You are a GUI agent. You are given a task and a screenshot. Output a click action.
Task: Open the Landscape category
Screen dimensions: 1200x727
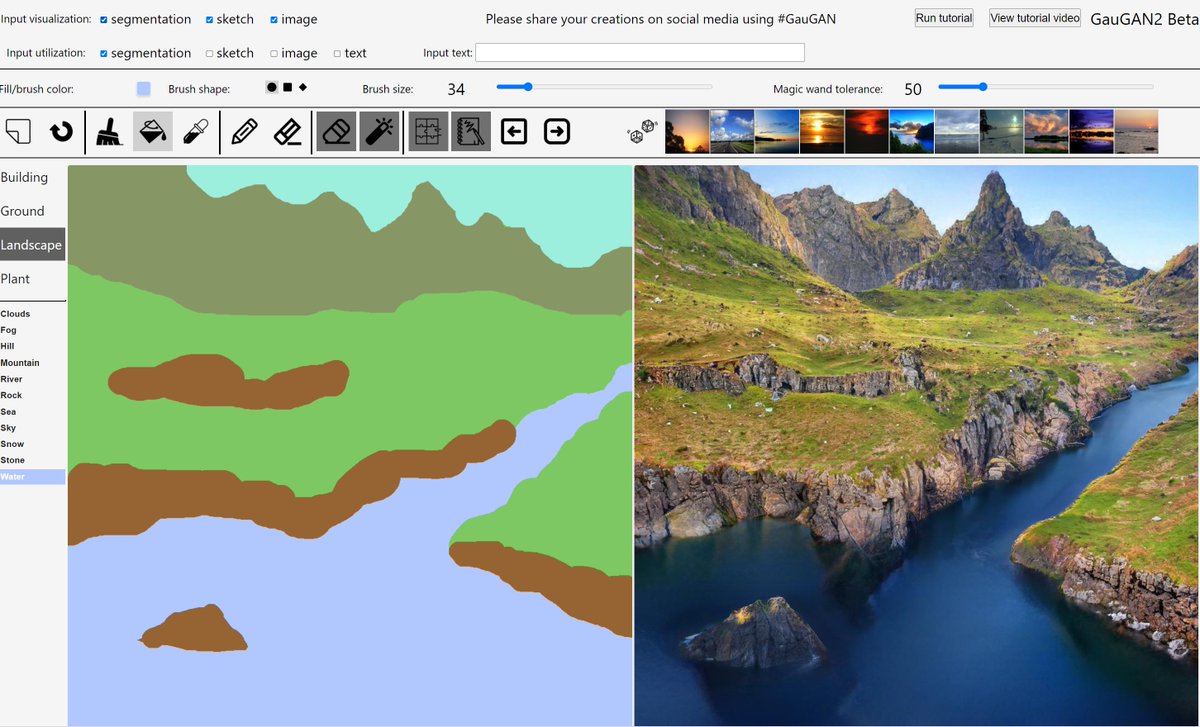pos(32,245)
